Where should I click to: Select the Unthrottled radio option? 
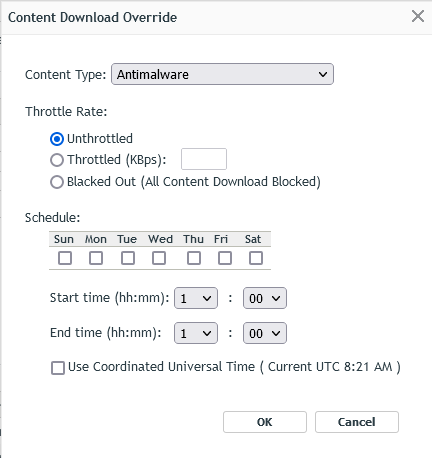click(57, 139)
